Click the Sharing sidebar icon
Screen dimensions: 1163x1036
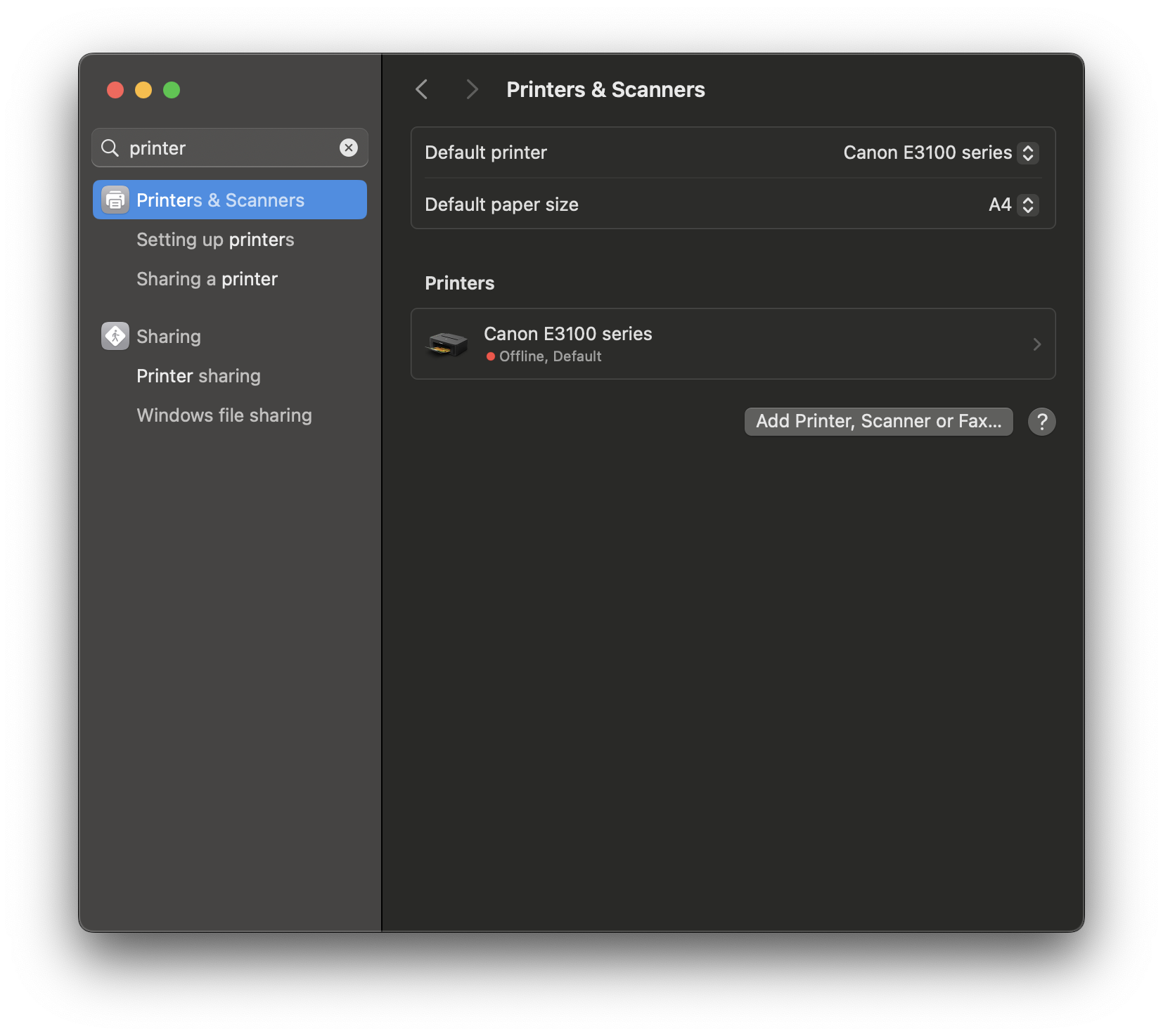115,336
